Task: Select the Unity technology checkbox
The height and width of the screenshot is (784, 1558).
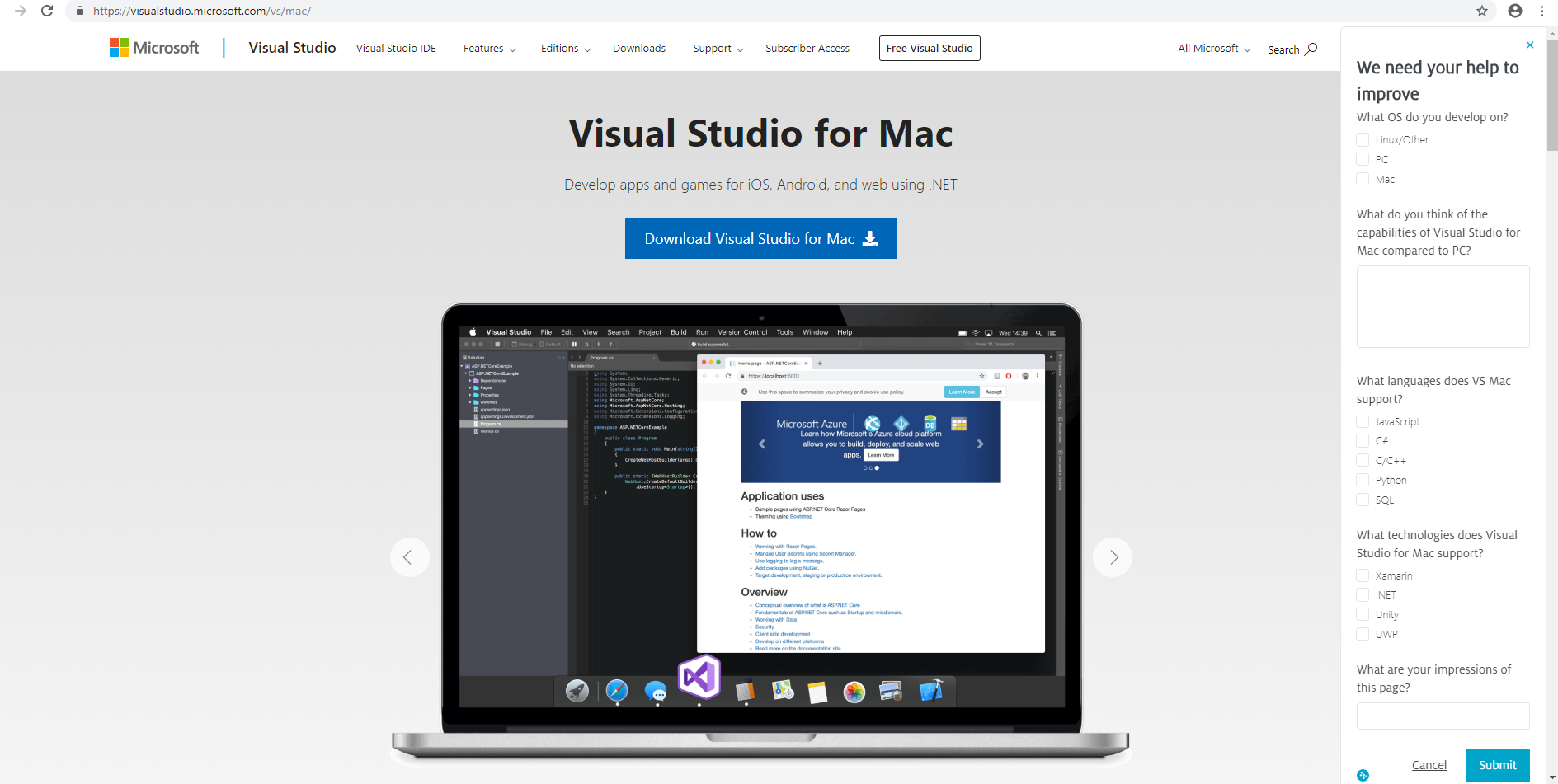Action: 1363,614
